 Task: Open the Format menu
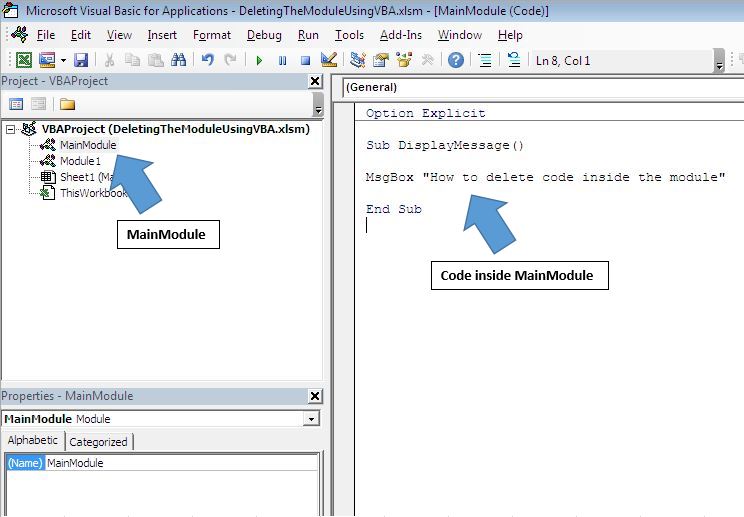point(212,35)
